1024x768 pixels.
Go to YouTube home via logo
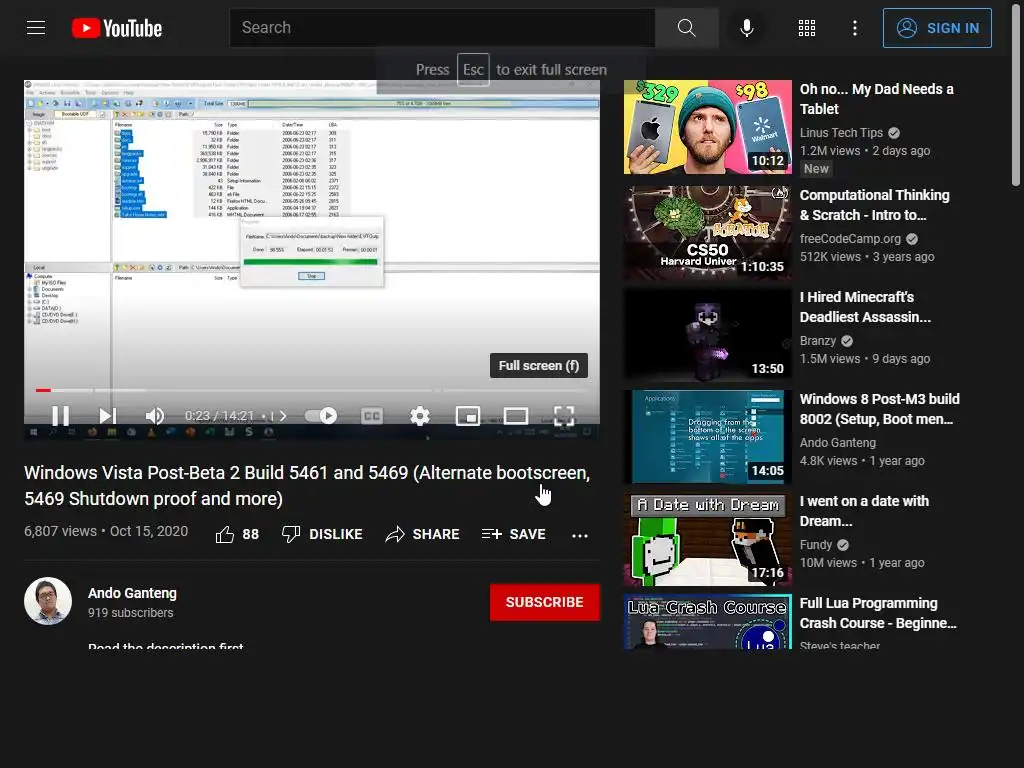[117, 28]
